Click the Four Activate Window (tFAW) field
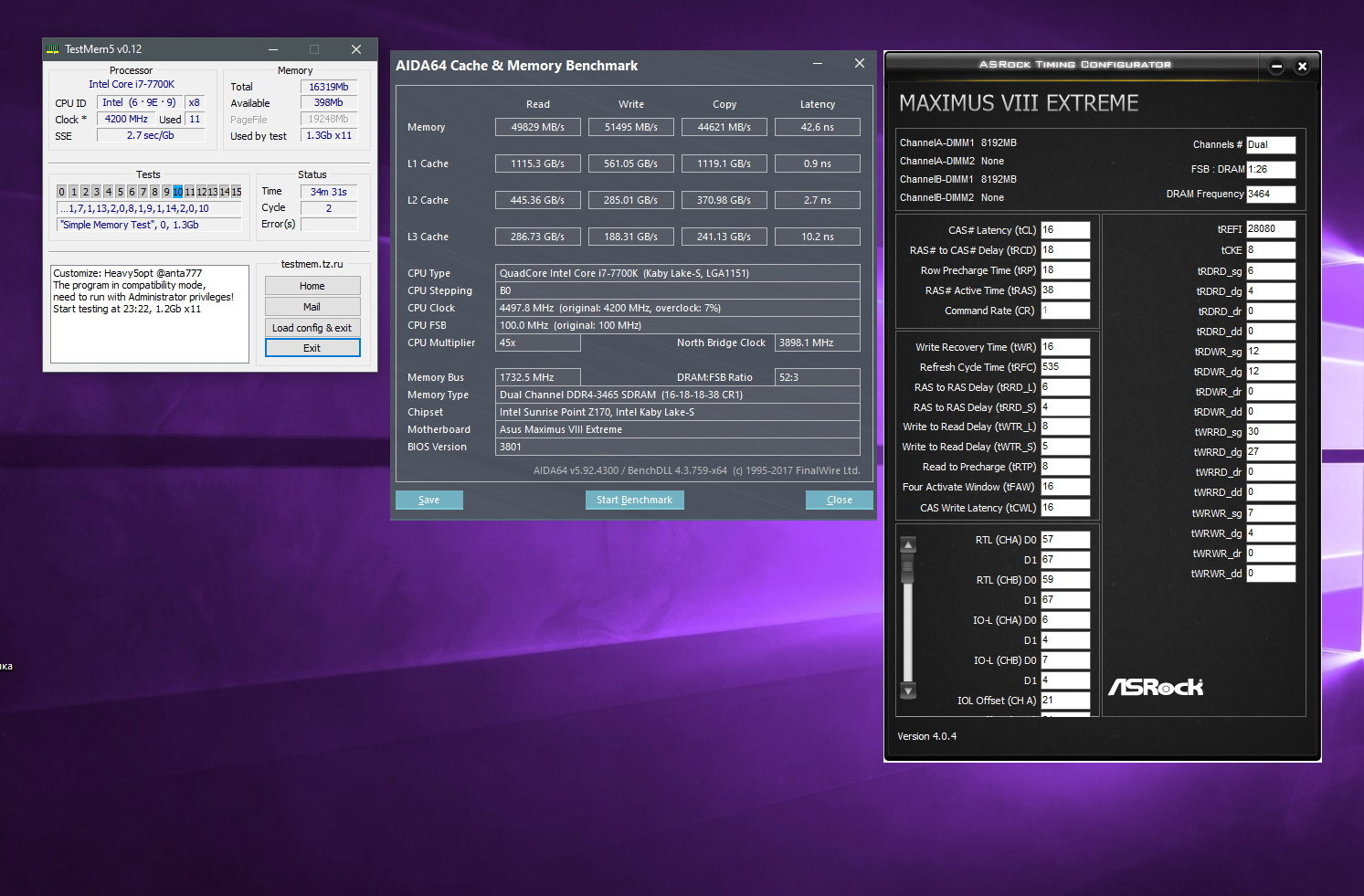The width and height of the screenshot is (1364, 896). coord(1065,487)
